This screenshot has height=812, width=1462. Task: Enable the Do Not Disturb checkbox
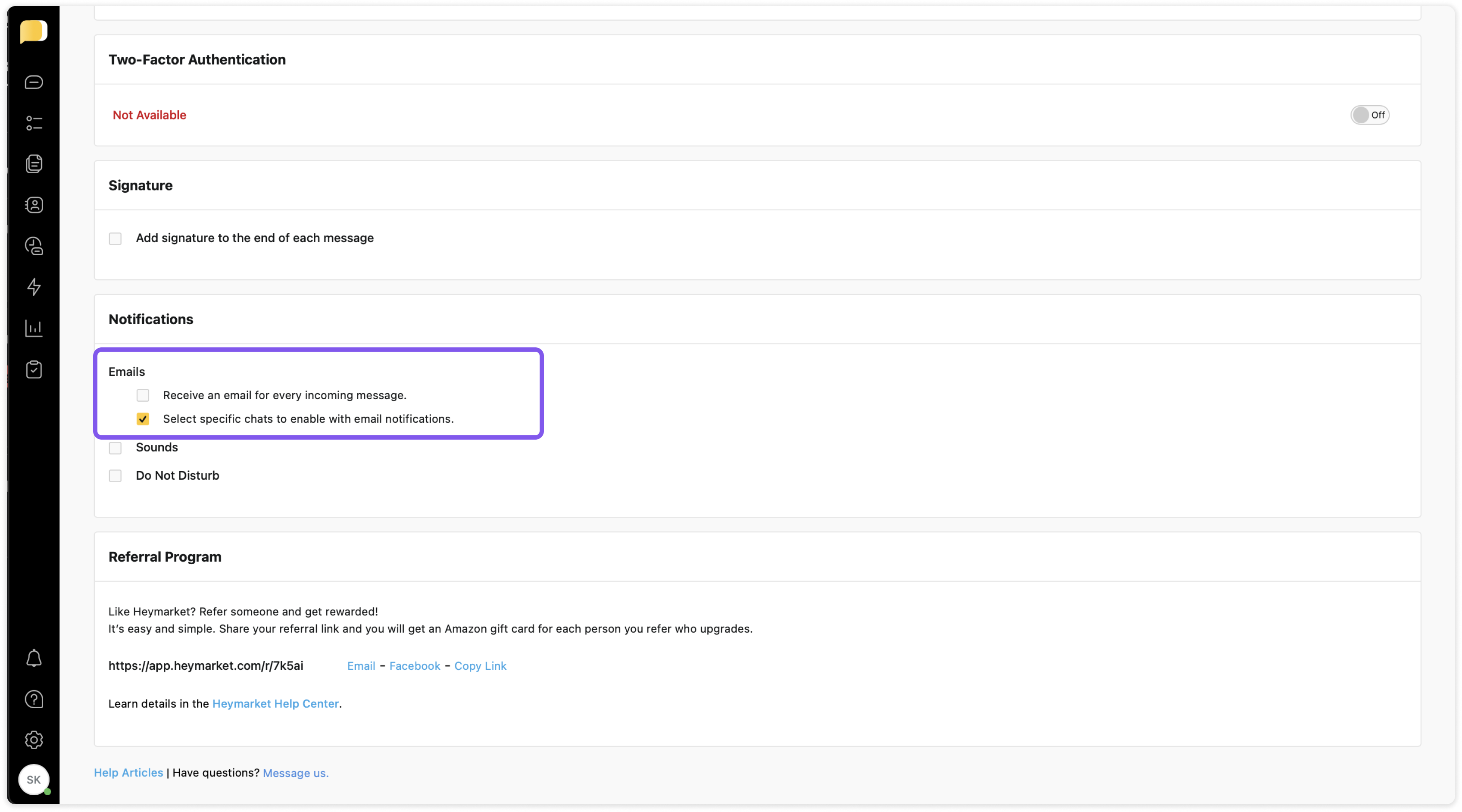pos(115,475)
